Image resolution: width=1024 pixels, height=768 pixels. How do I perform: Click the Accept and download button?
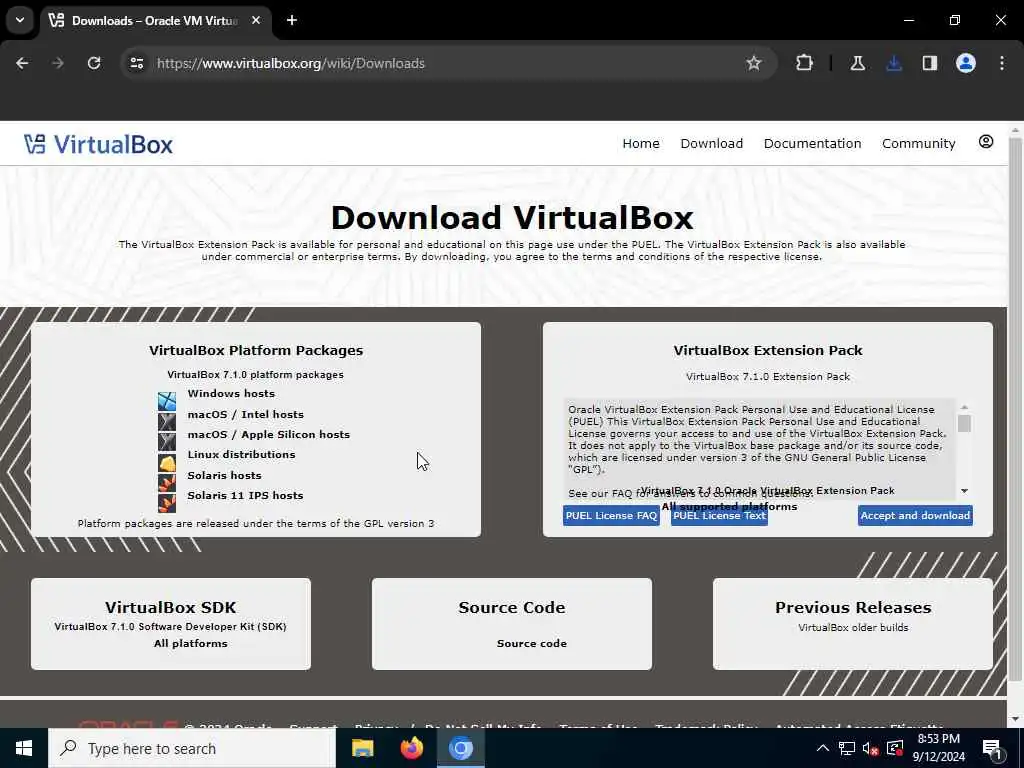[915, 515]
